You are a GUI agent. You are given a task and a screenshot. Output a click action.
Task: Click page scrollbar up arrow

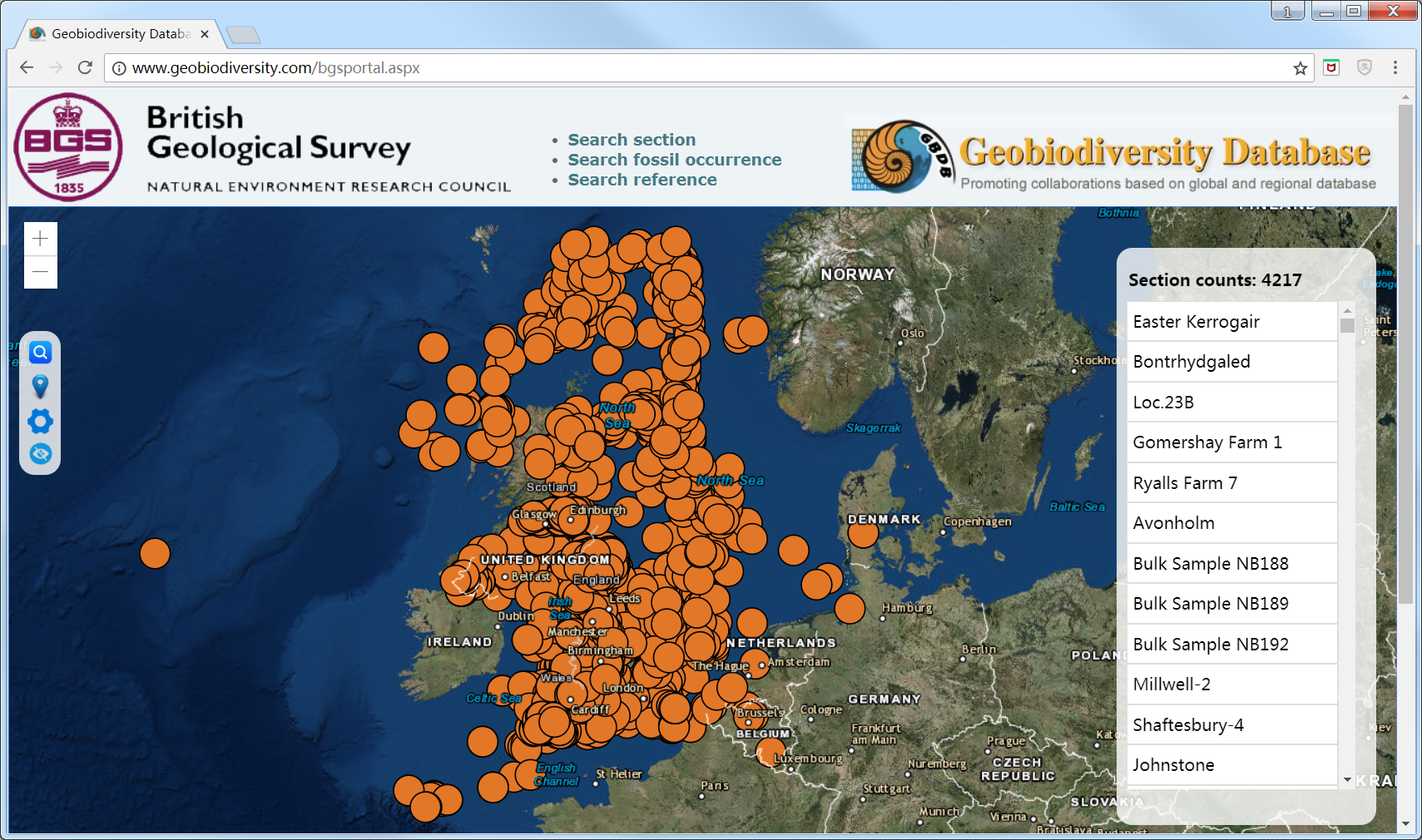click(1405, 97)
